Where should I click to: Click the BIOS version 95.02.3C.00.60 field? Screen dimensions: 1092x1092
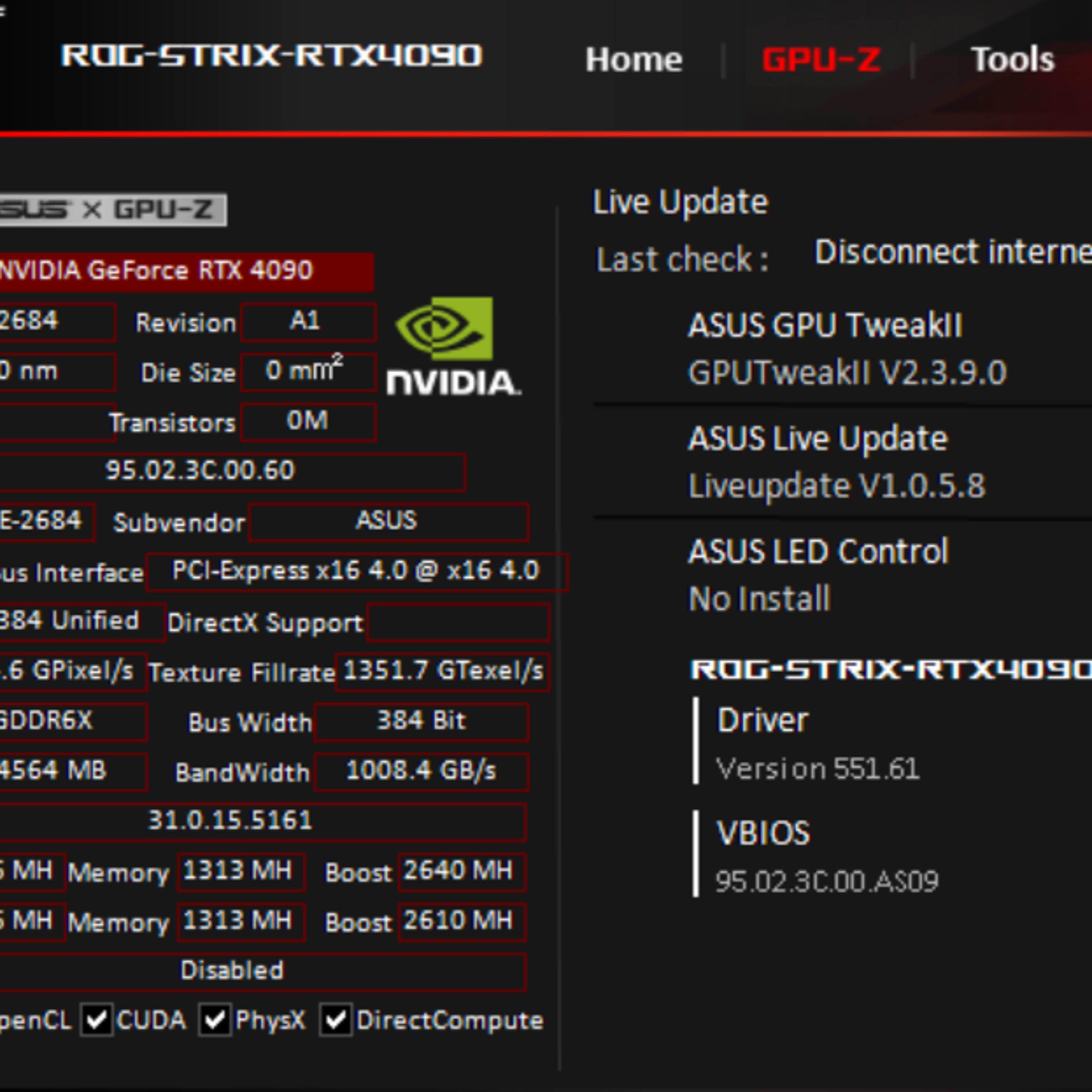click(x=232, y=471)
